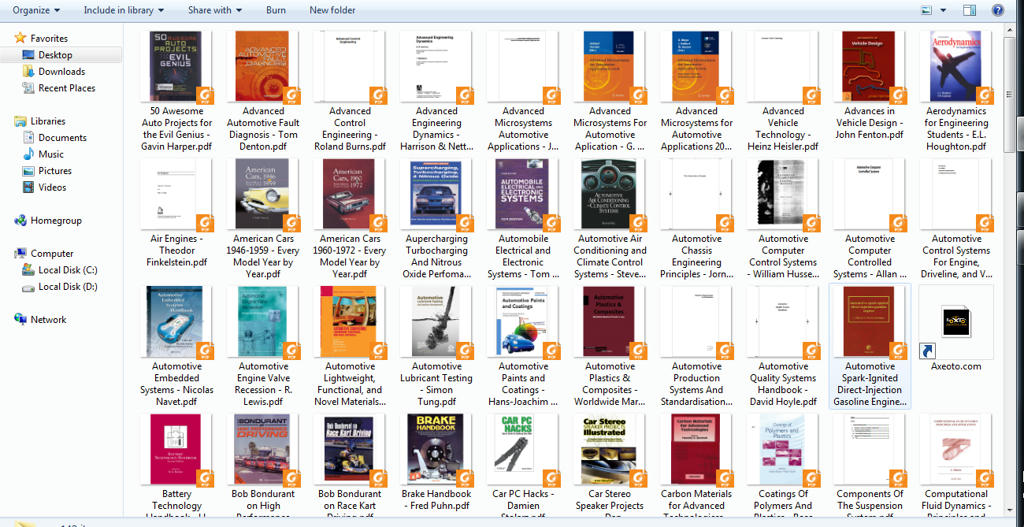Select Coatings Of Polymers And Plastics PDF
The width and height of the screenshot is (1024, 527).
[x=783, y=451]
